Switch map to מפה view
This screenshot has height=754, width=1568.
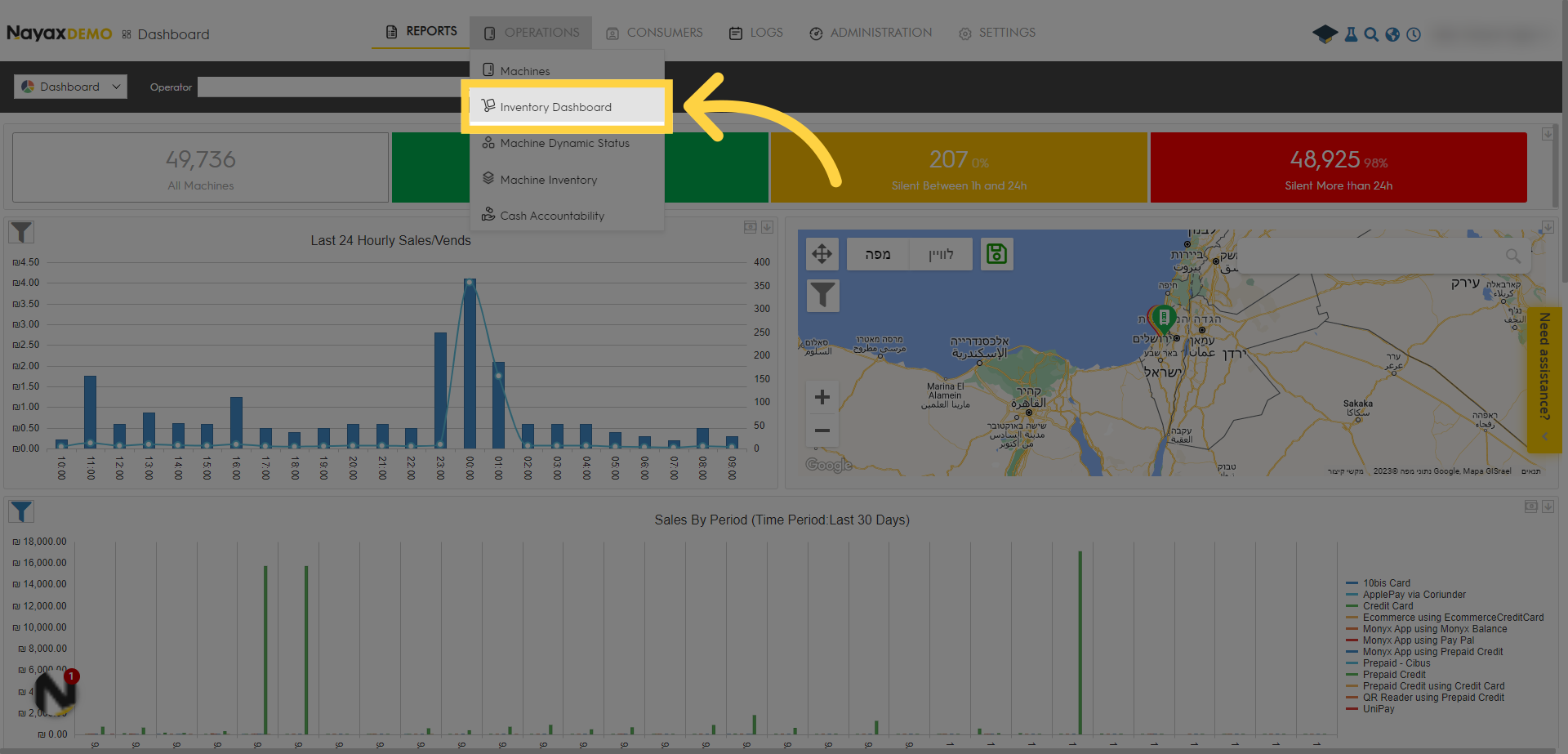pos(878,254)
